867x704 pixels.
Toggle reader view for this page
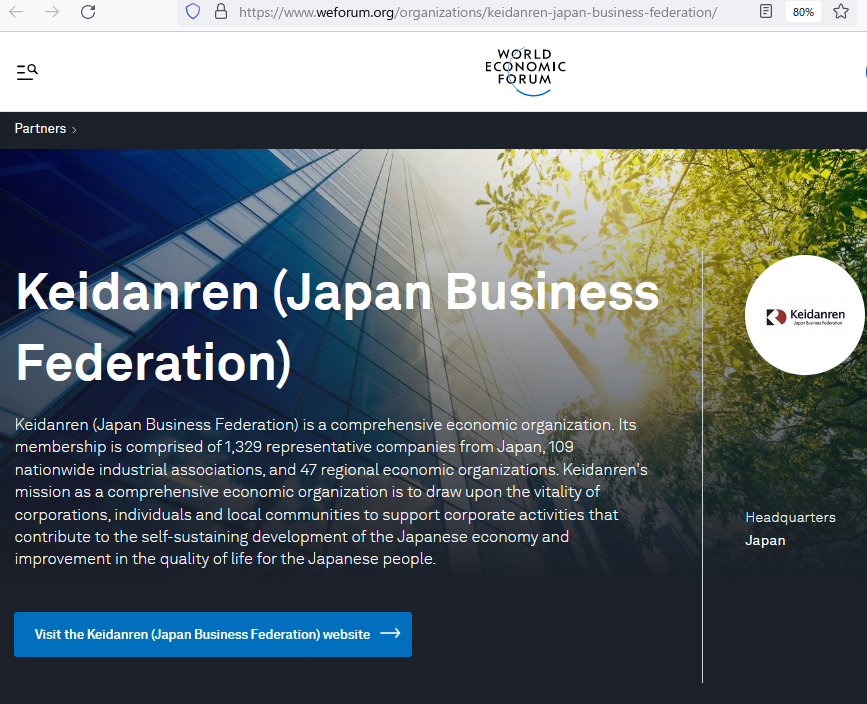click(765, 12)
